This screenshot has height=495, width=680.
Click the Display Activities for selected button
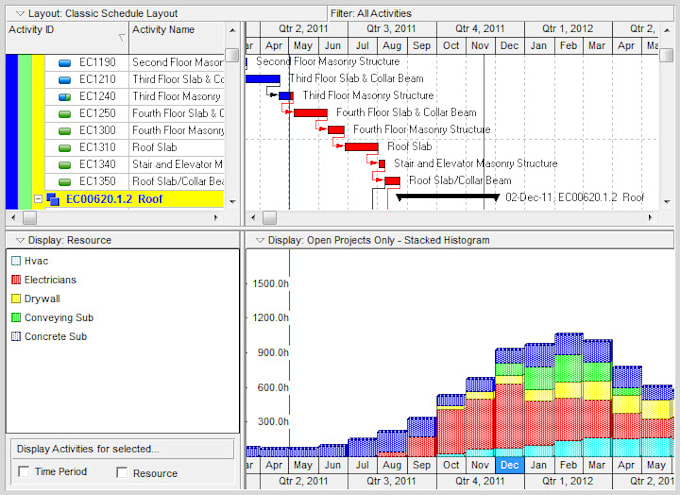click(x=122, y=449)
